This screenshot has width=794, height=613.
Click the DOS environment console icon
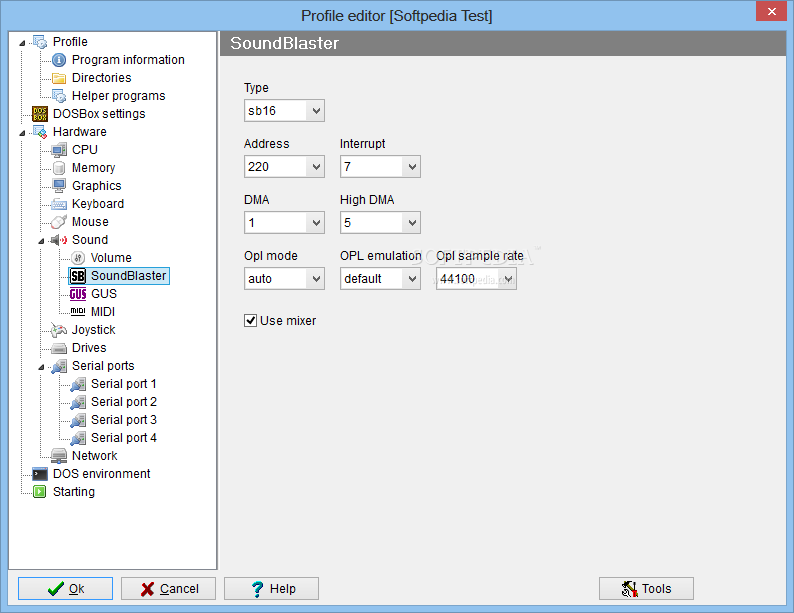[40, 474]
